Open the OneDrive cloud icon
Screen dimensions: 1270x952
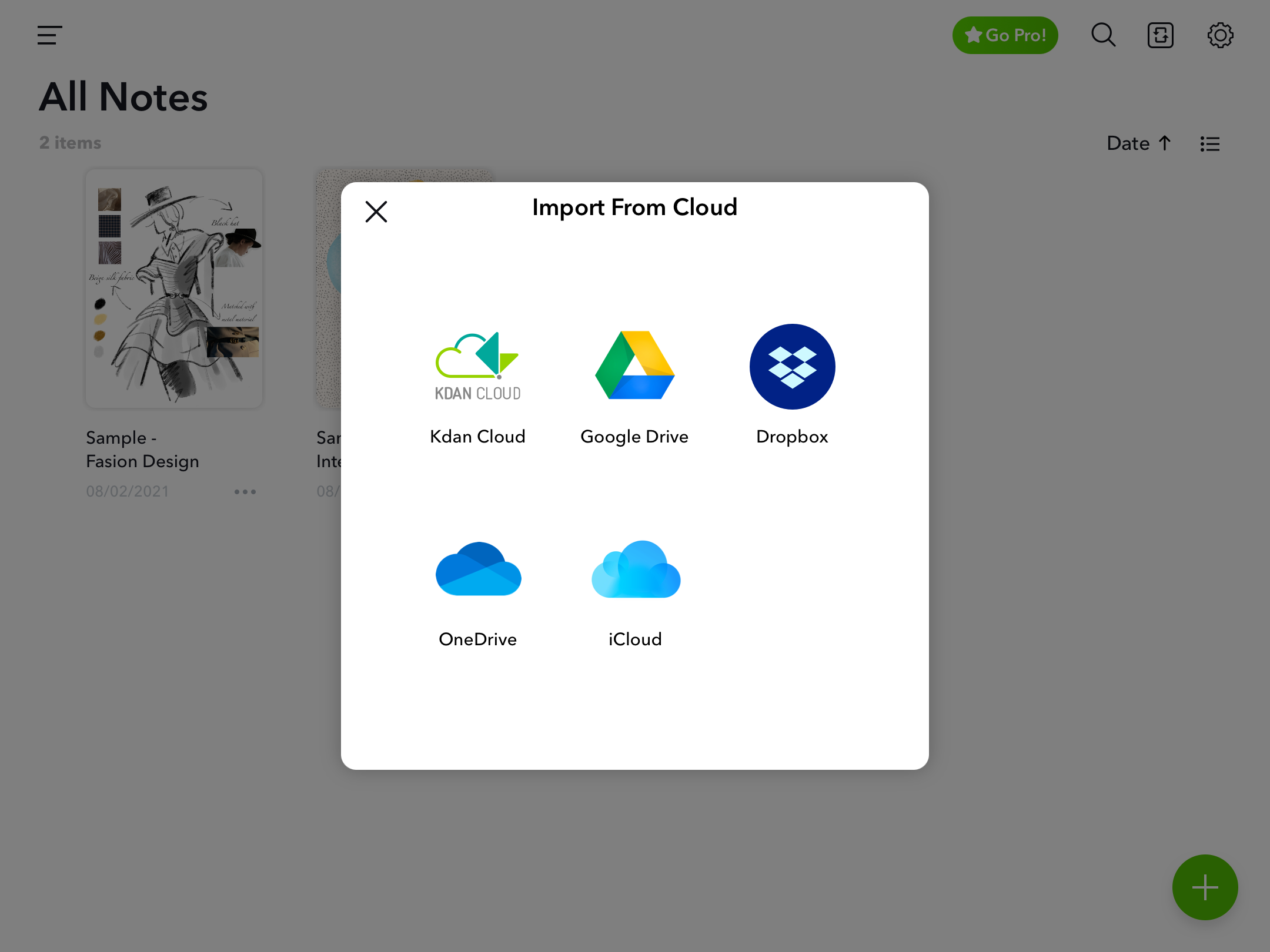click(478, 569)
